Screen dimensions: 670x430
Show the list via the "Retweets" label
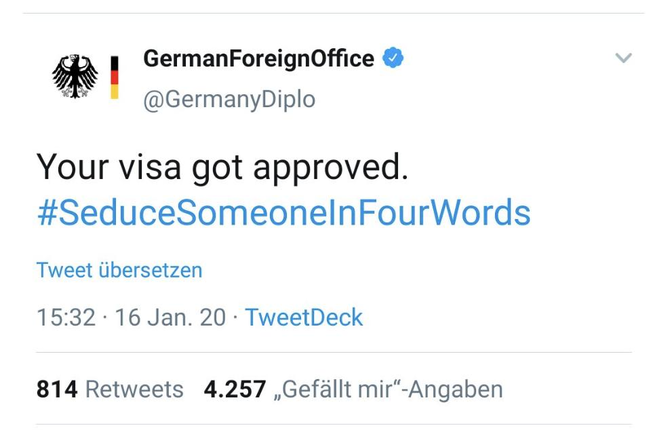135,389
